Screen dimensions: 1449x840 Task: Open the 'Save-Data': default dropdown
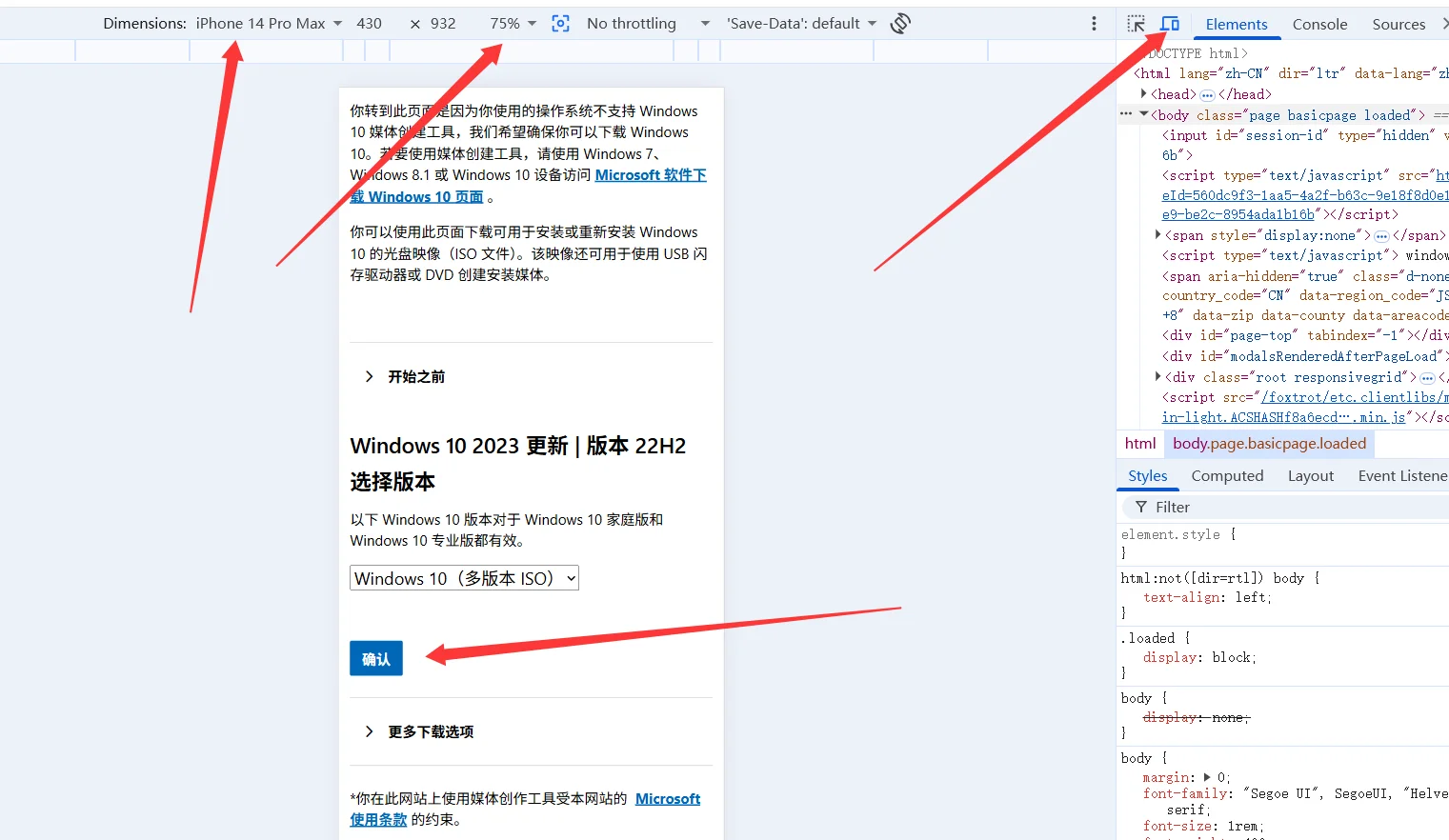[801, 24]
